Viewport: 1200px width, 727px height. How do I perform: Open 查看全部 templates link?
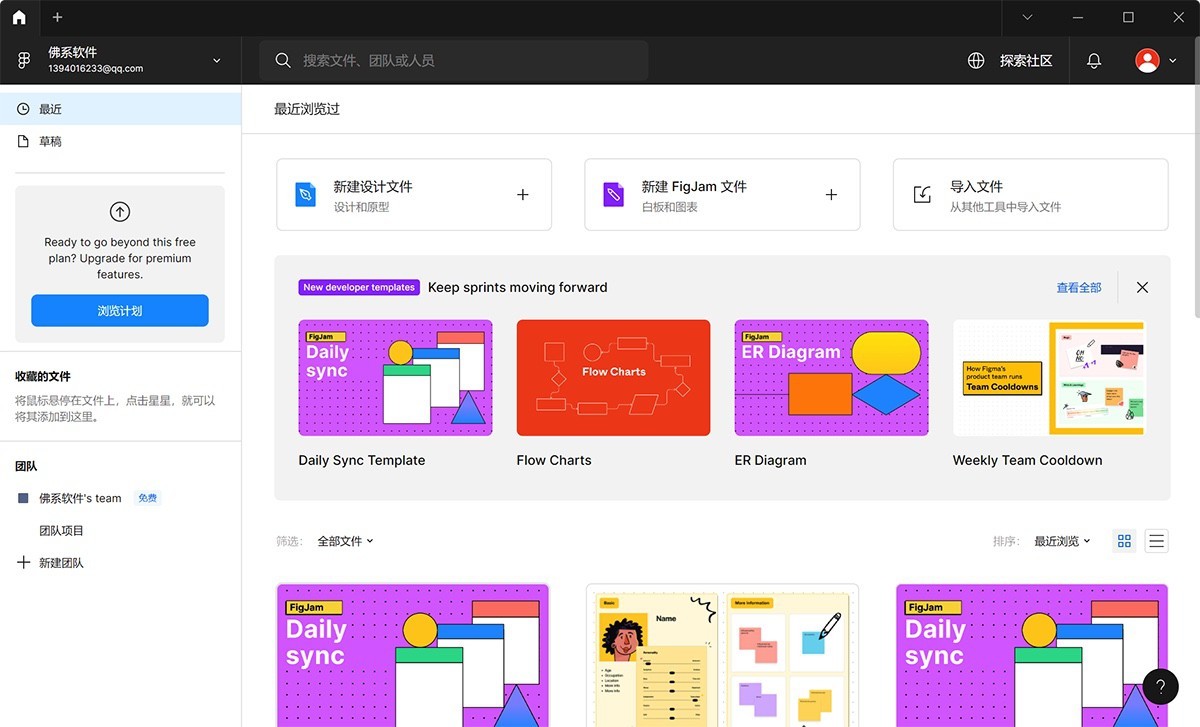coord(1078,287)
